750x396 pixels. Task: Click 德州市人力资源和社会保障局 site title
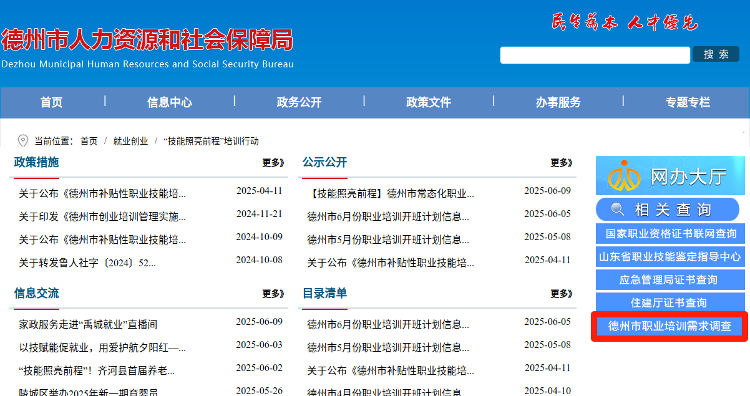[147, 40]
